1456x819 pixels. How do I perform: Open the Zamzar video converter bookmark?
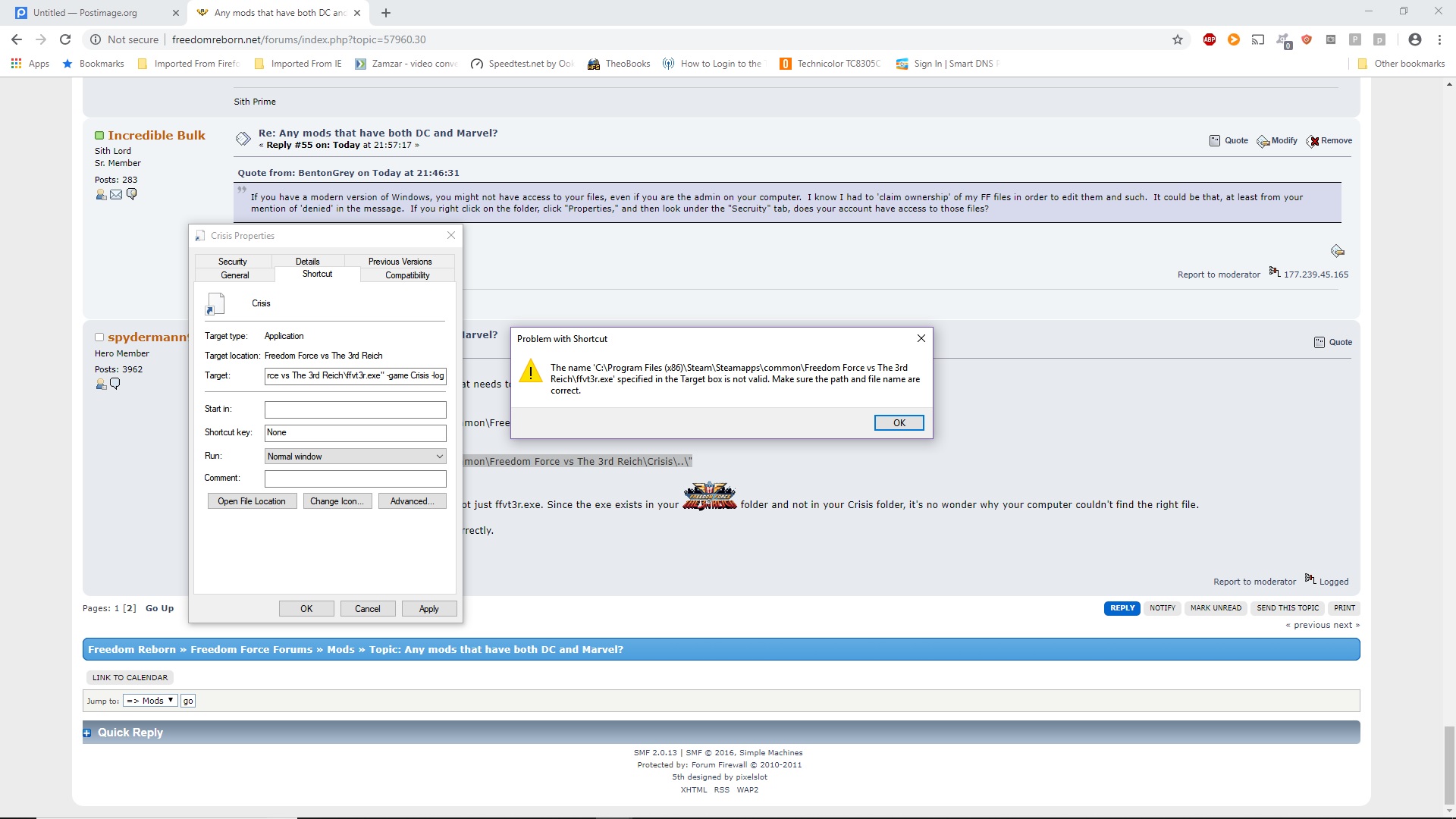406,64
